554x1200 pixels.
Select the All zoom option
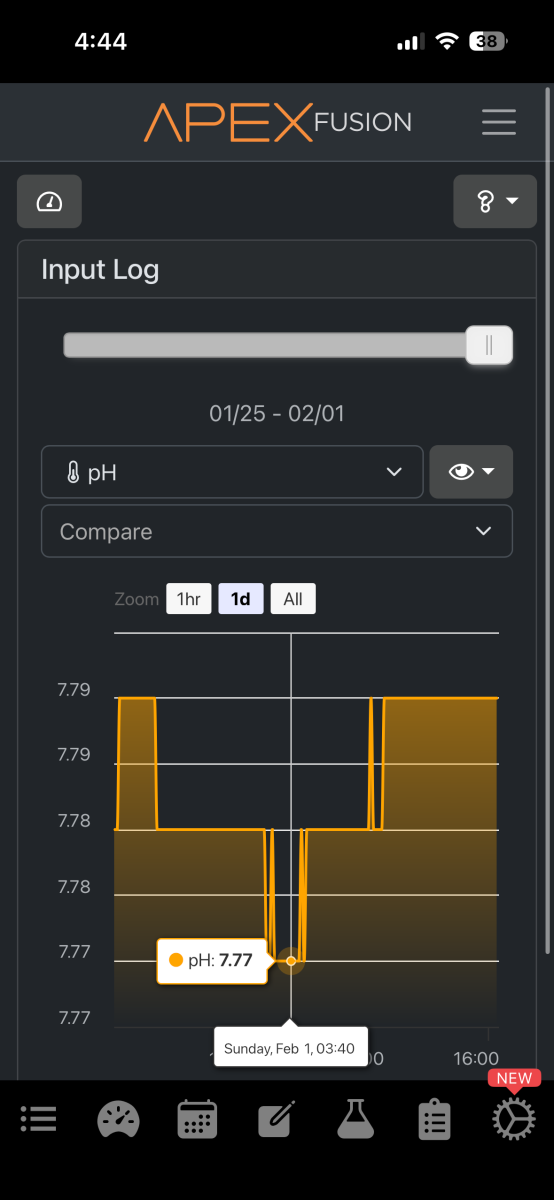pos(293,599)
